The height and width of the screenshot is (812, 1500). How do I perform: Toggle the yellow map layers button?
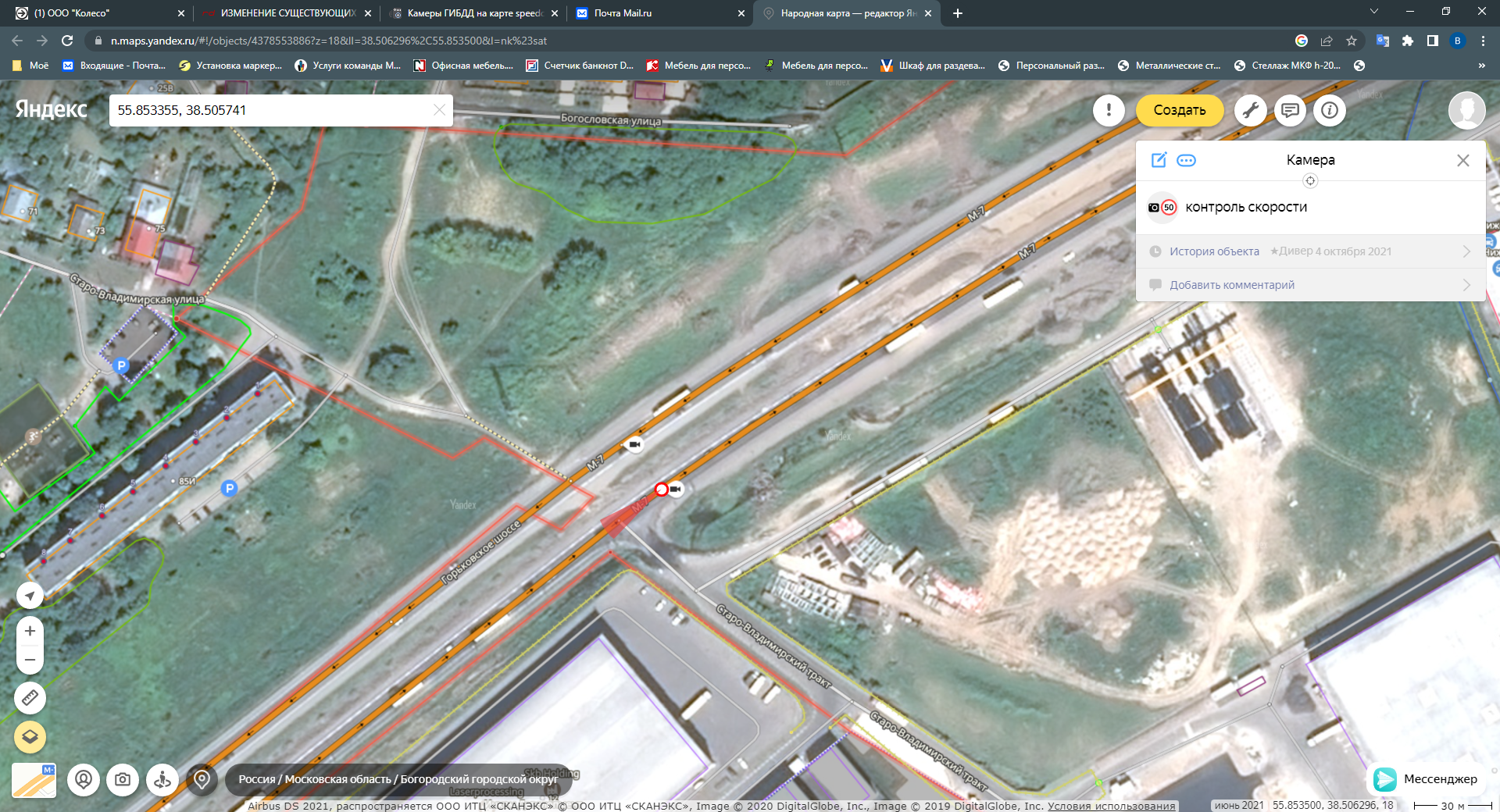coord(30,736)
